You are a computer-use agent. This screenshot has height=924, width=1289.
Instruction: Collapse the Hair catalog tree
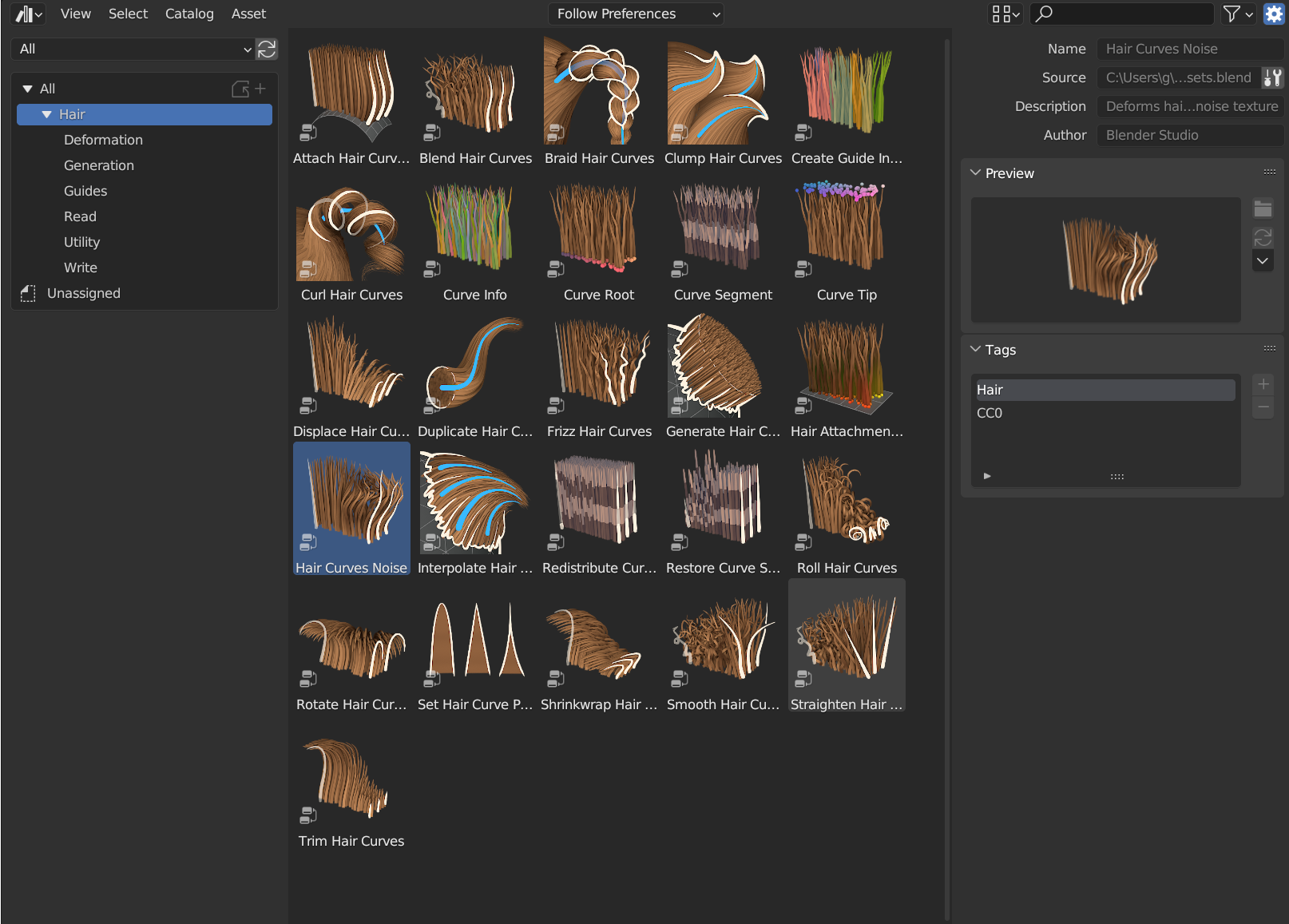point(46,114)
